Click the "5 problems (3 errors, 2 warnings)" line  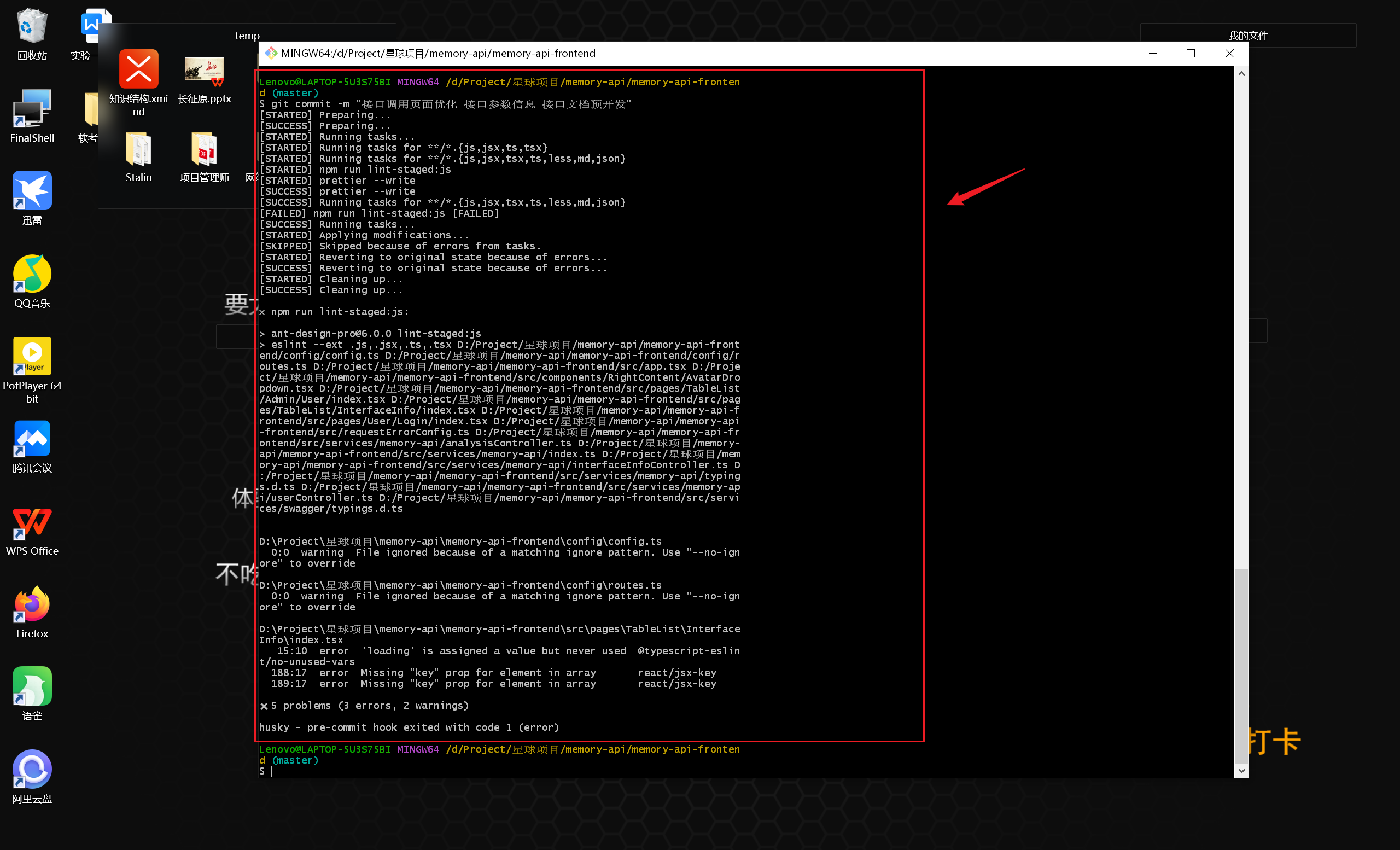click(364, 706)
